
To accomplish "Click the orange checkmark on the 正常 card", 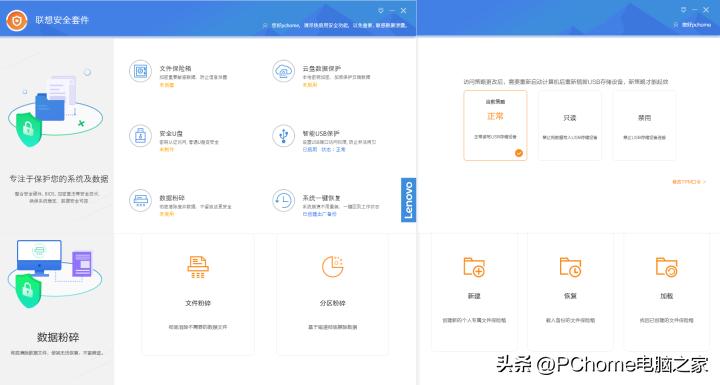I will 519,153.
